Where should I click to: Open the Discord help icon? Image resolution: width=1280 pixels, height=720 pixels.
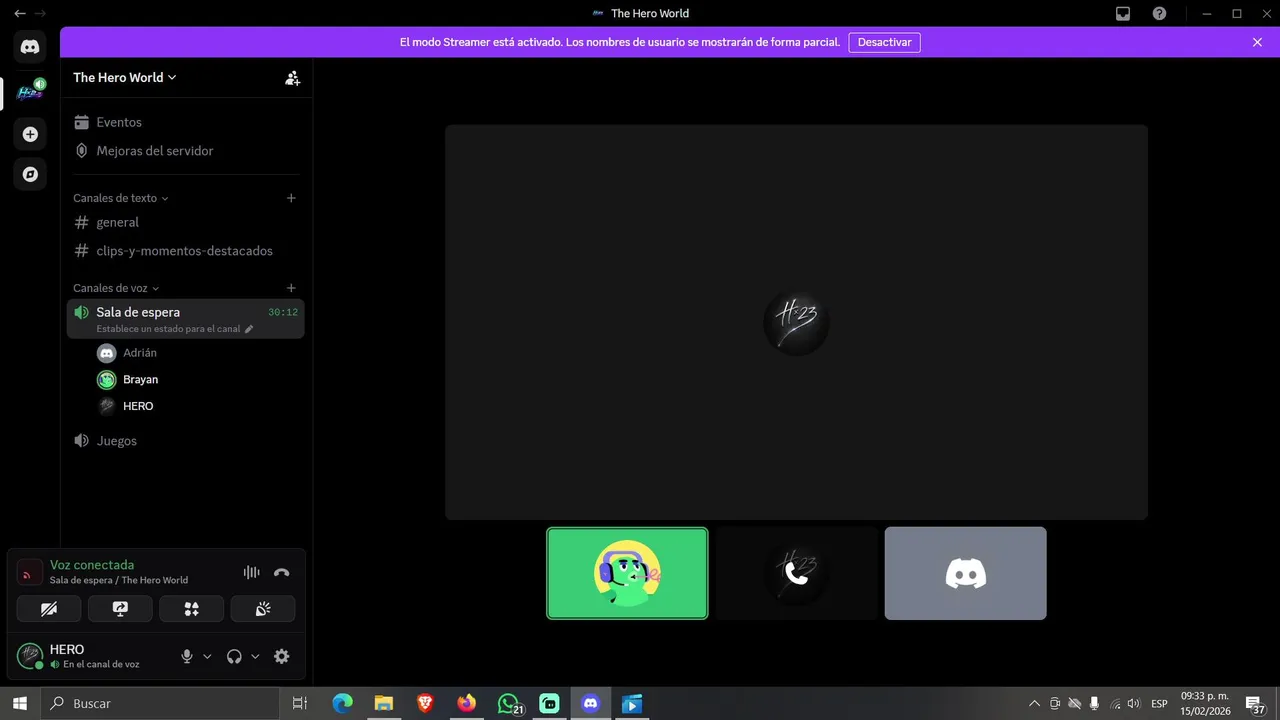tap(1159, 13)
